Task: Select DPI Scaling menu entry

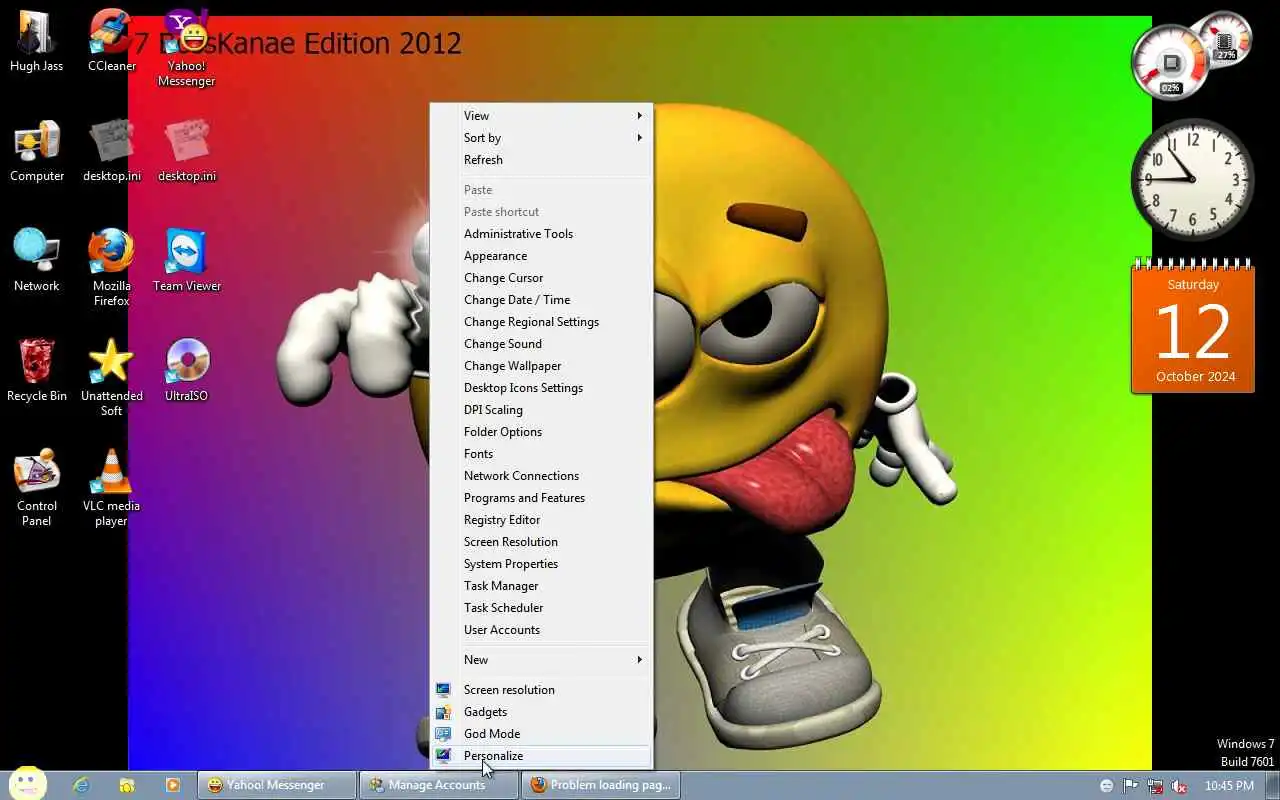Action: pyautogui.click(x=541, y=410)
